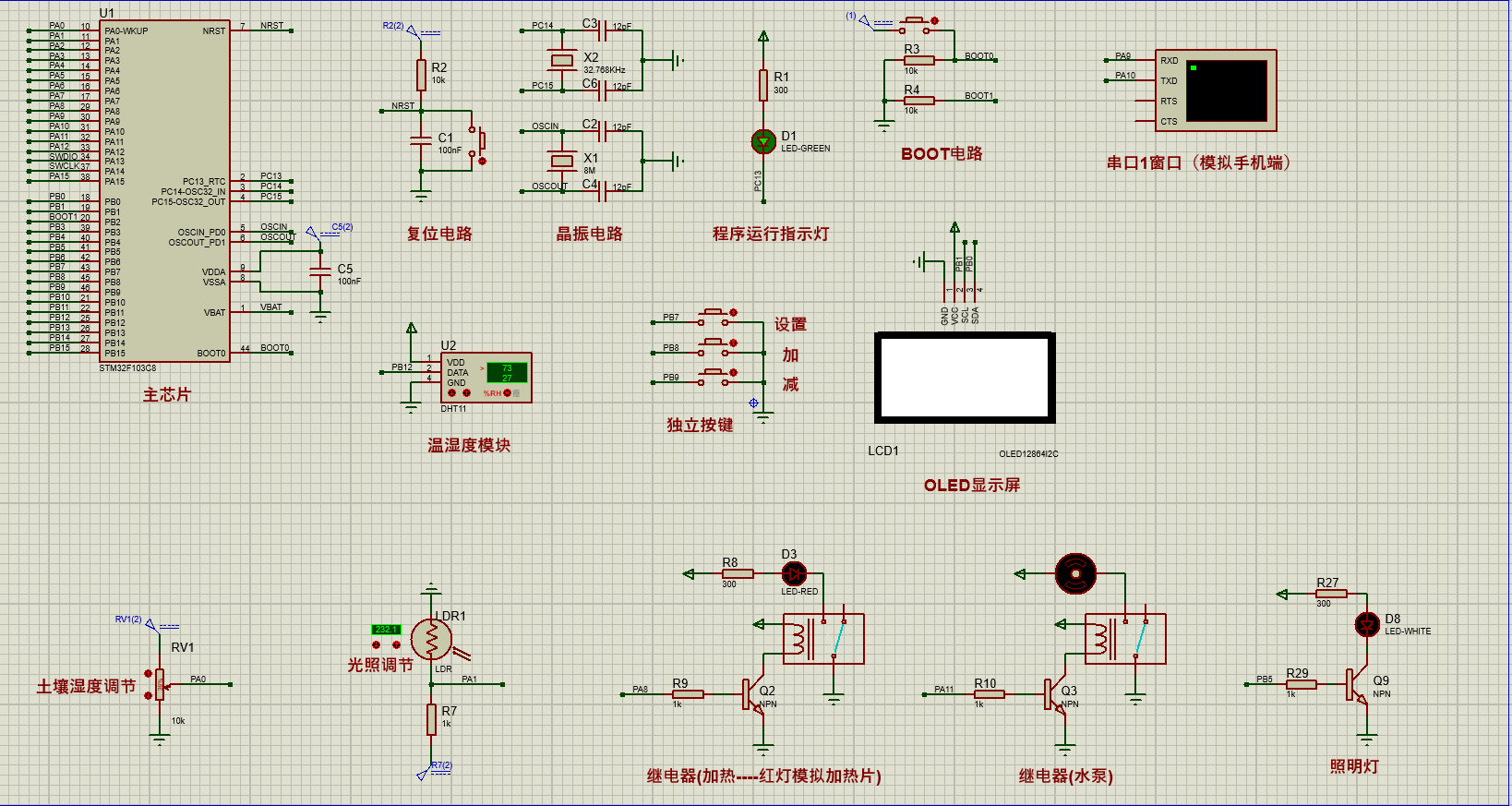
Task: Click the '串口1窗口' label
Action: [1145, 162]
